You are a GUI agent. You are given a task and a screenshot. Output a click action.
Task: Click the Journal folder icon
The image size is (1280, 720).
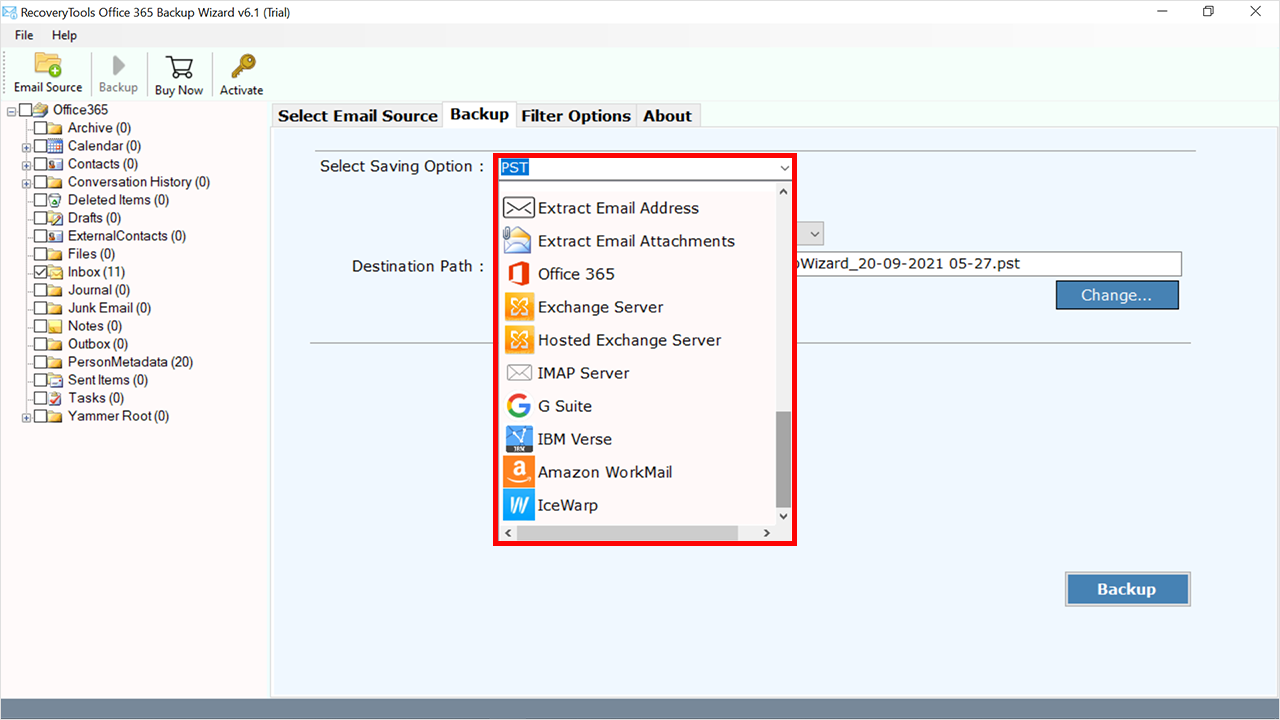(57, 290)
